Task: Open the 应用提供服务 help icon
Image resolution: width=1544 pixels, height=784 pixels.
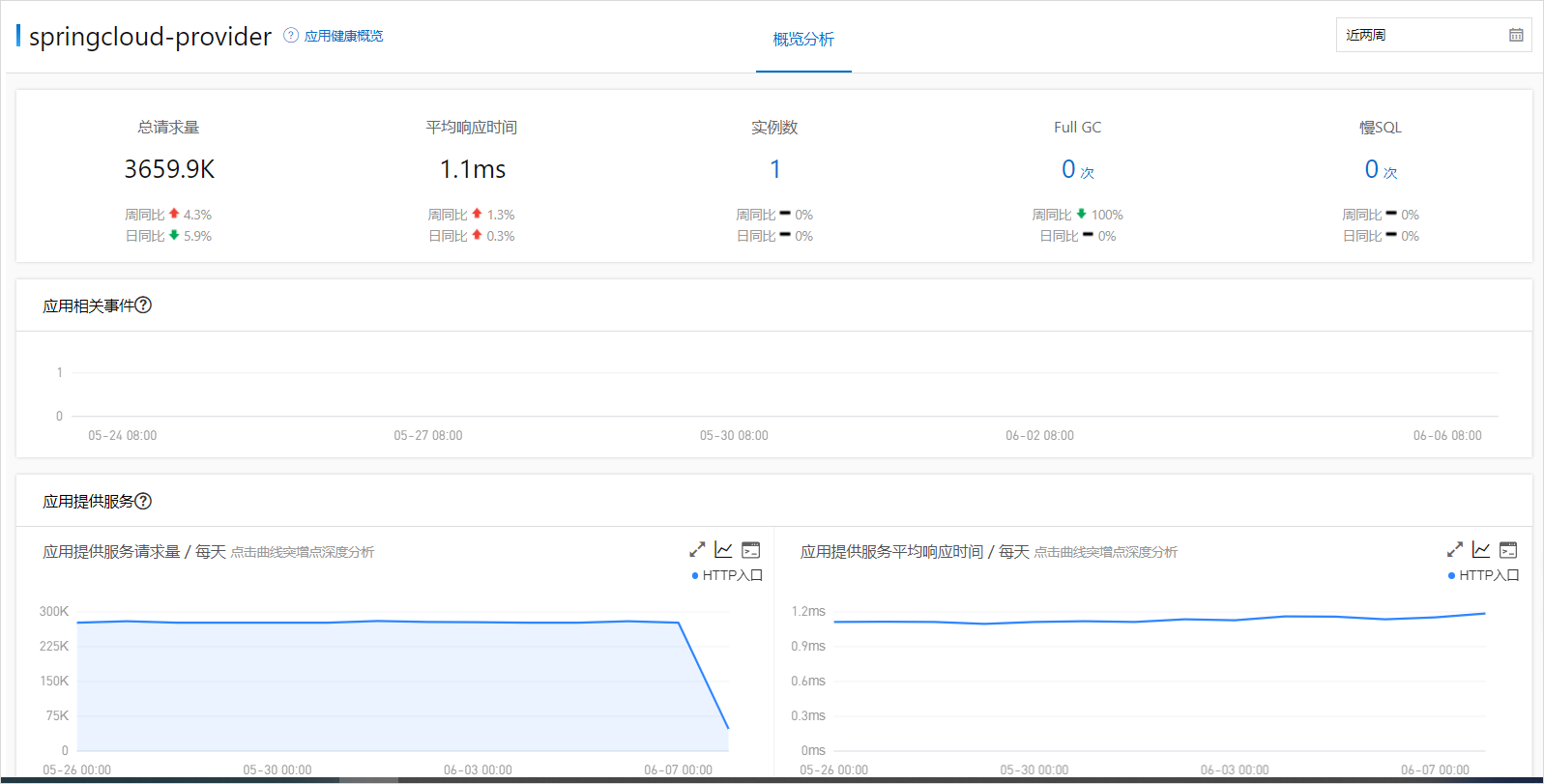Action: (x=143, y=501)
